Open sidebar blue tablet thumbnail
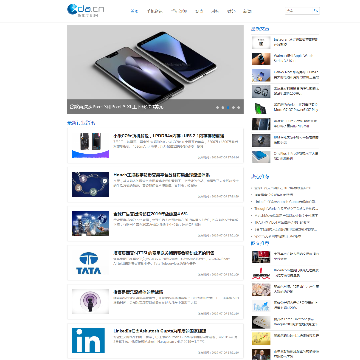This screenshot has width=360, height=360. tap(261, 157)
